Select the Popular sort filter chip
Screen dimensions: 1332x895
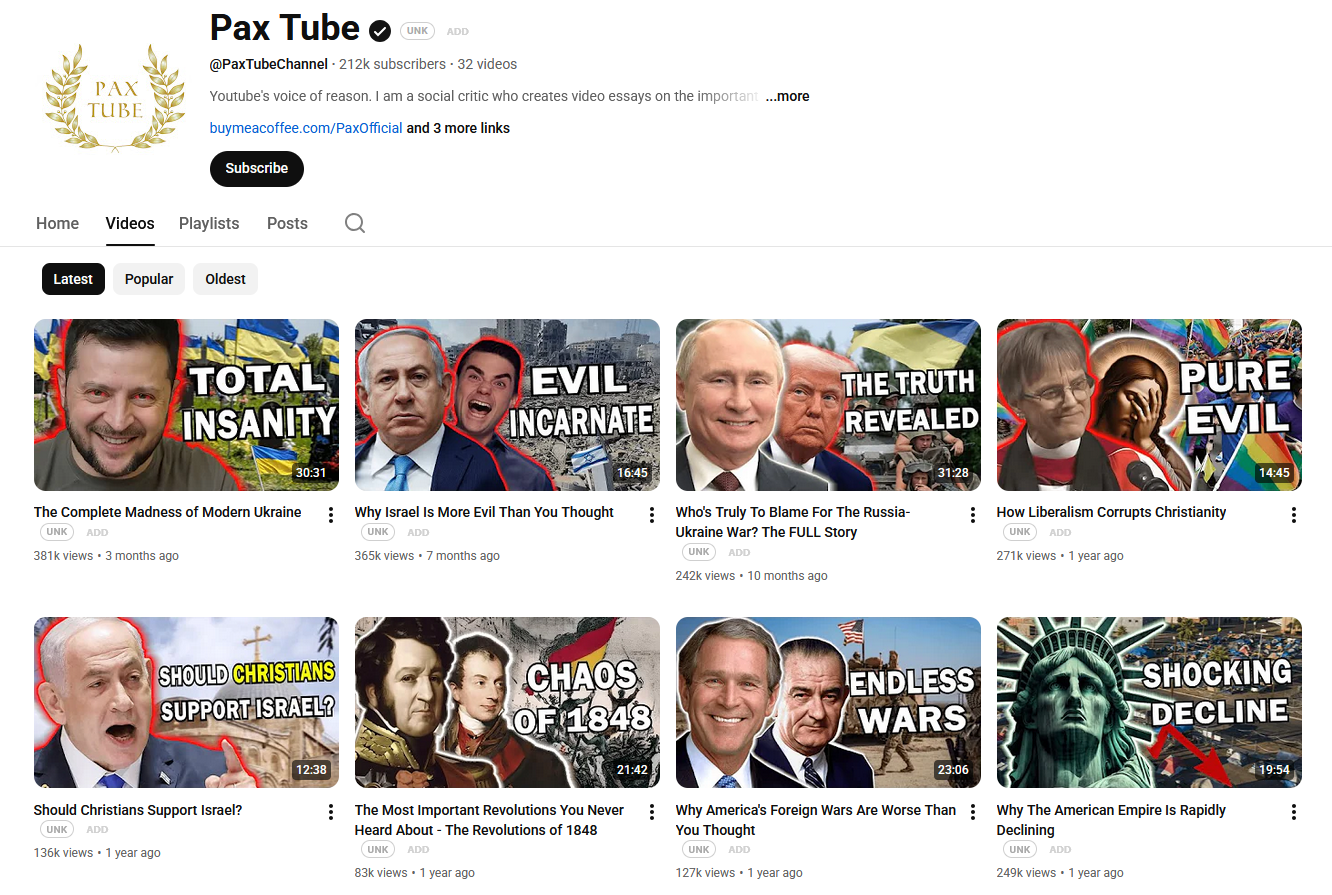[x=149, y=279]
